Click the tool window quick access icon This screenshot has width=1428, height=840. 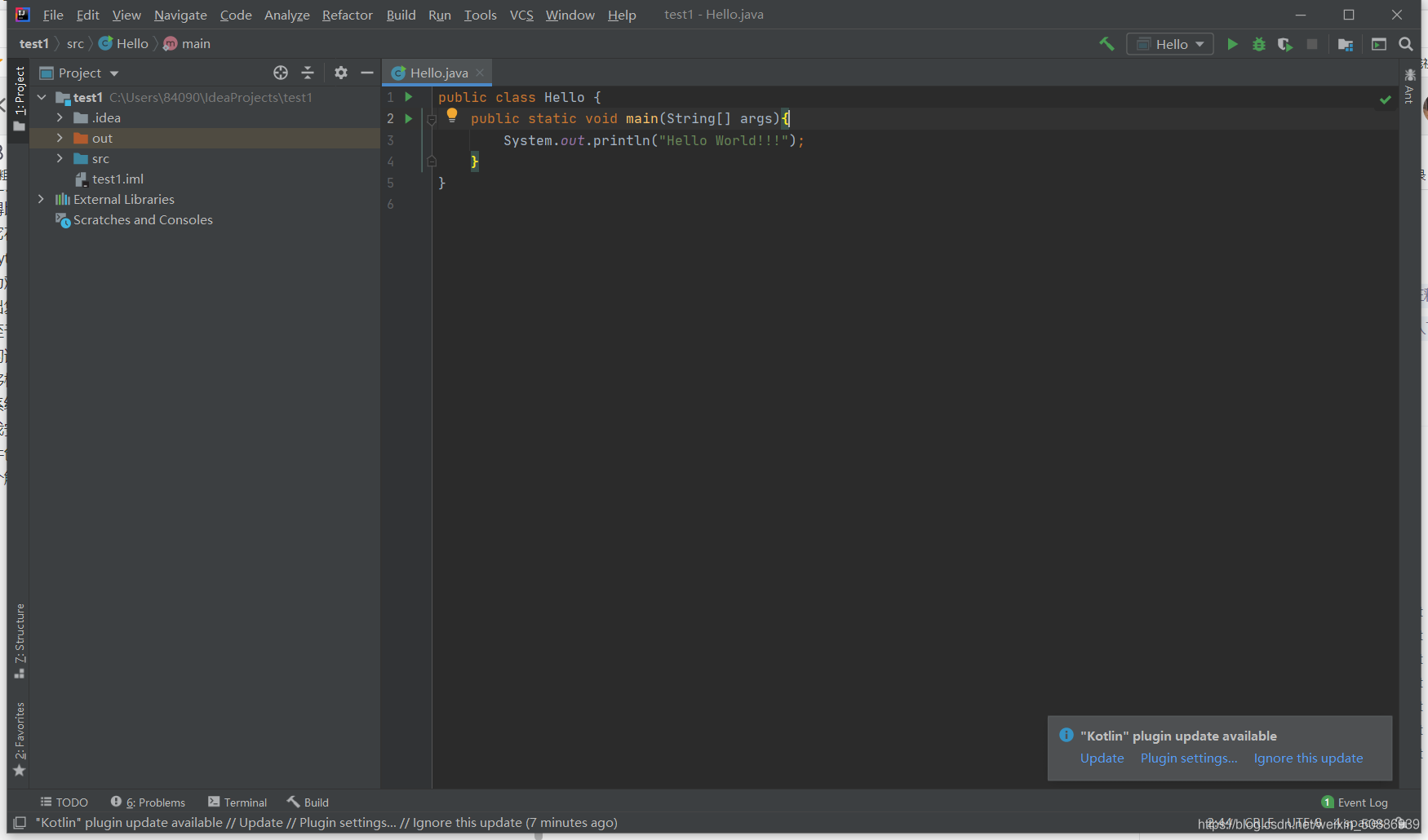click(x=20, y=823)
